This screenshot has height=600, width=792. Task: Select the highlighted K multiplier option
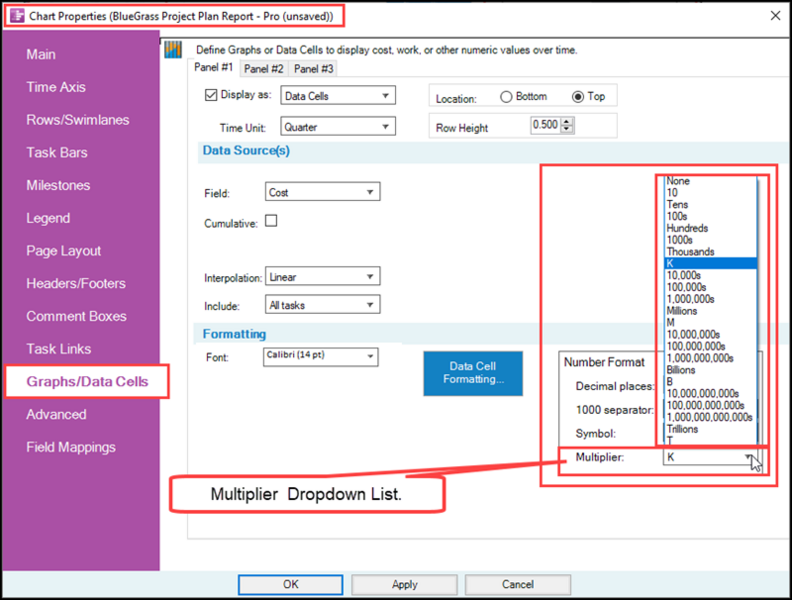pyautogui.click(x=710, y=264)
